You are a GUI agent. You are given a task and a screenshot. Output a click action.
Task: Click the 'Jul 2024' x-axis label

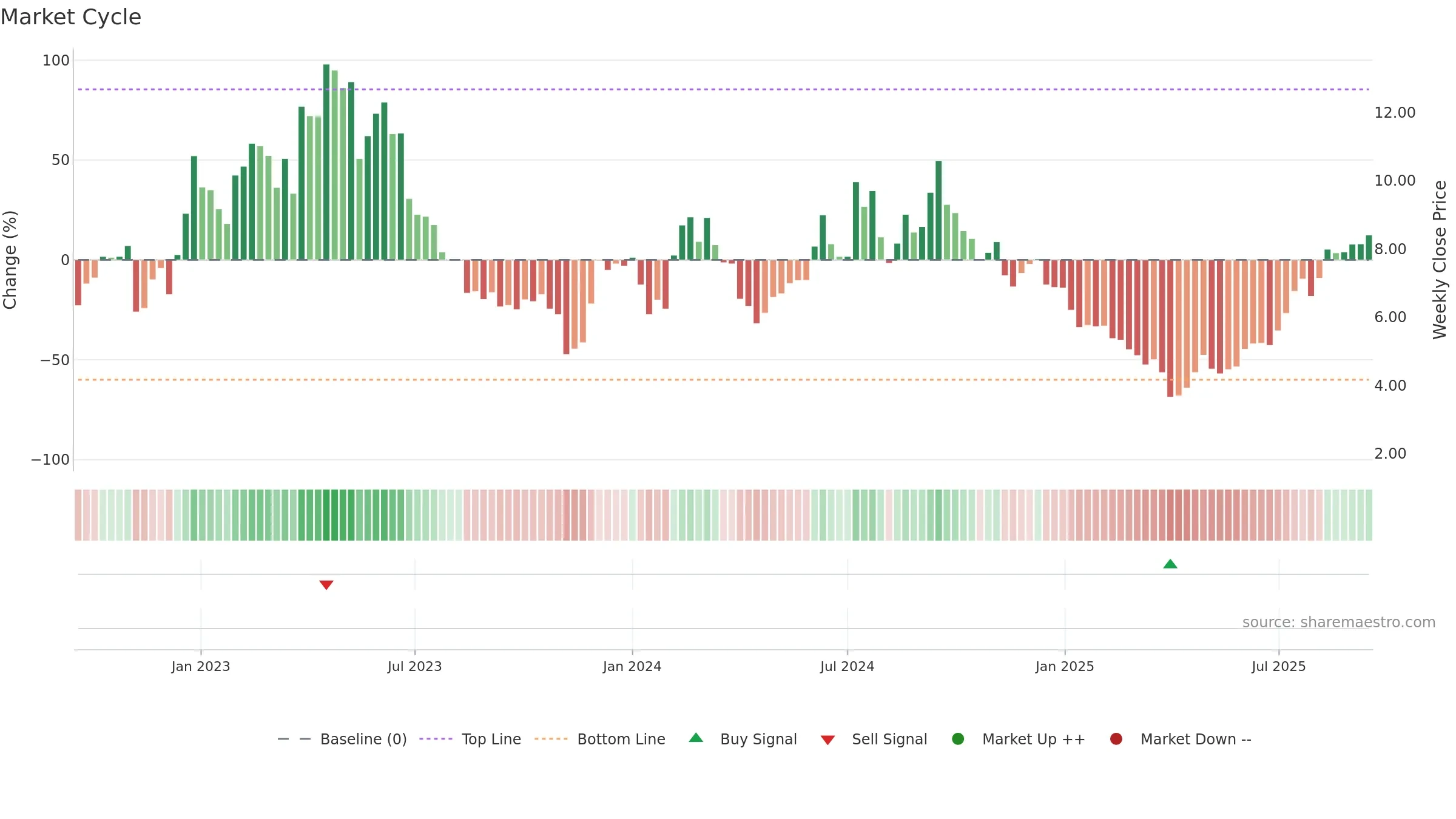pyautogui.click(x=848, y=666)
